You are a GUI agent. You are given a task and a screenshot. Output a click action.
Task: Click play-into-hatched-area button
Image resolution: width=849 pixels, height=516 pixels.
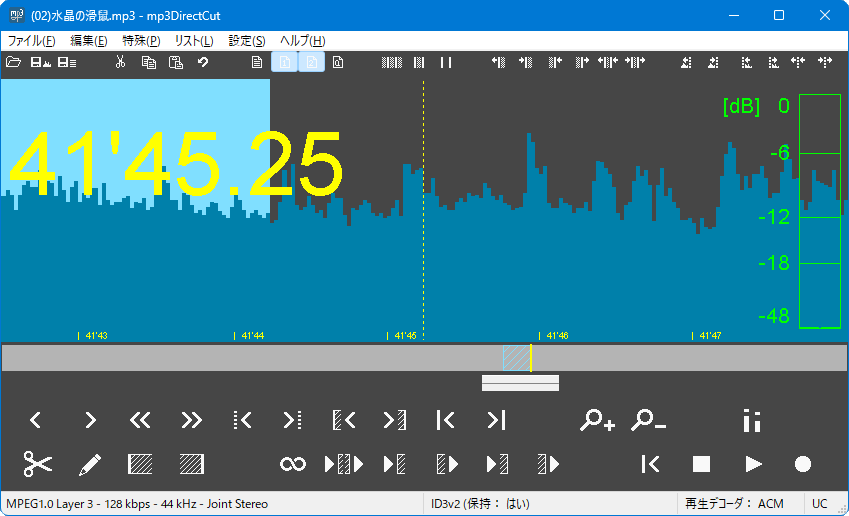tap(395, 464)
